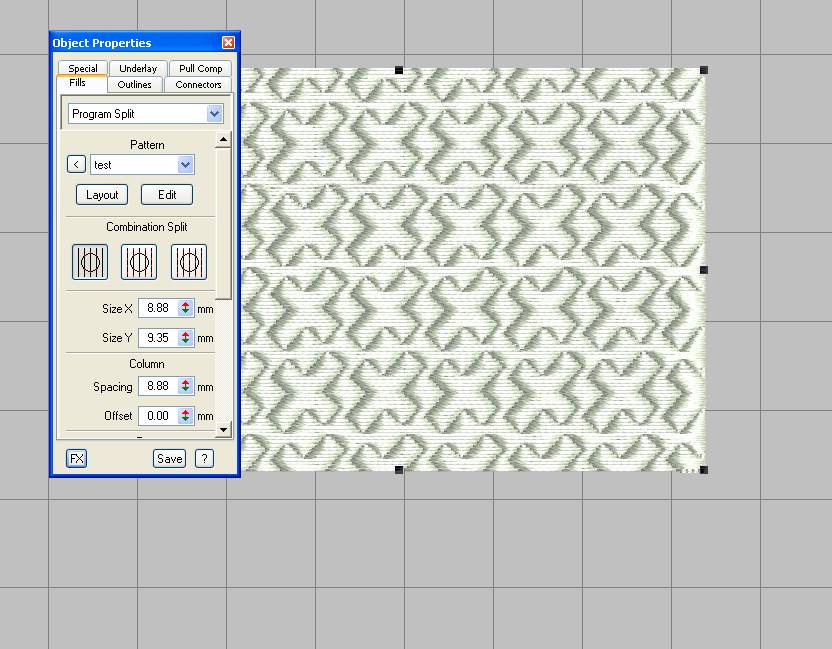
Task: Open the Underlay tab
Action: 138,68
